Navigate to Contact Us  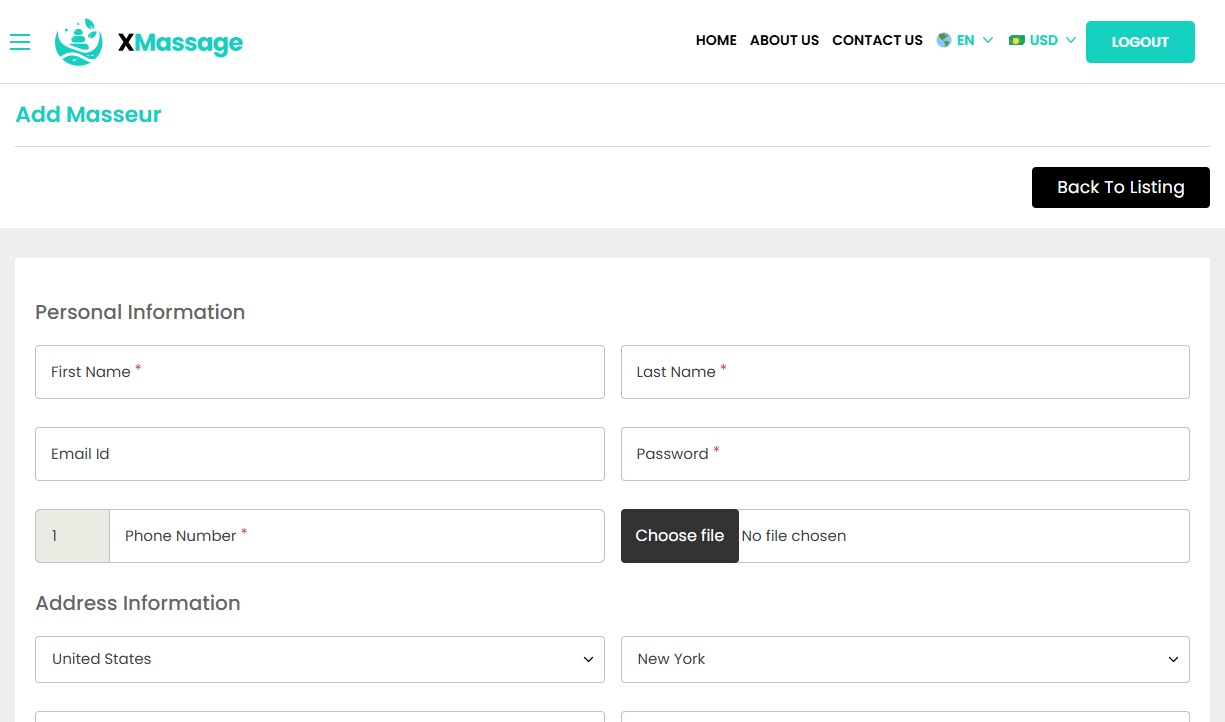pyautogui.click(x=877, y=41)
